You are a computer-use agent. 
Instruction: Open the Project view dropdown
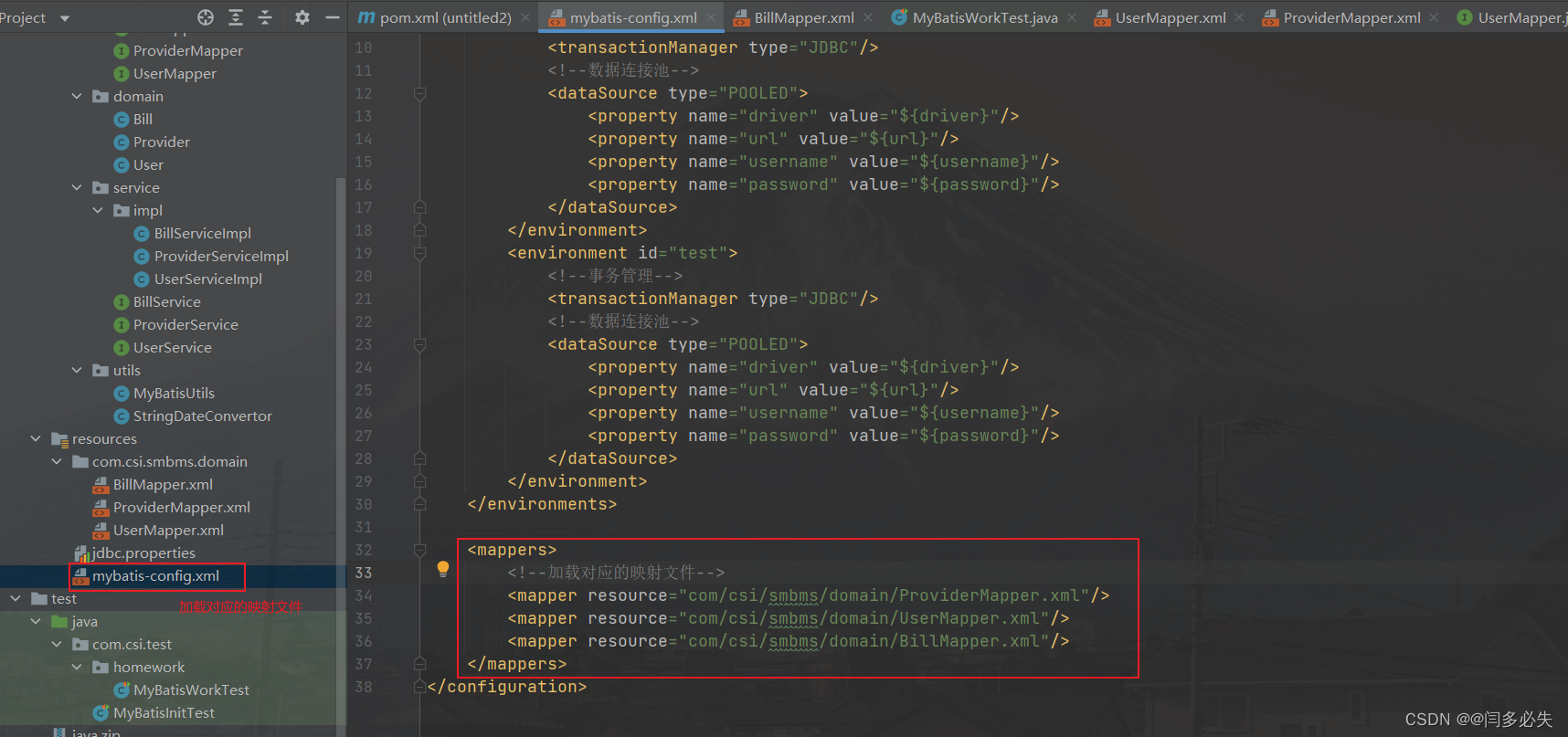(64, 18)
